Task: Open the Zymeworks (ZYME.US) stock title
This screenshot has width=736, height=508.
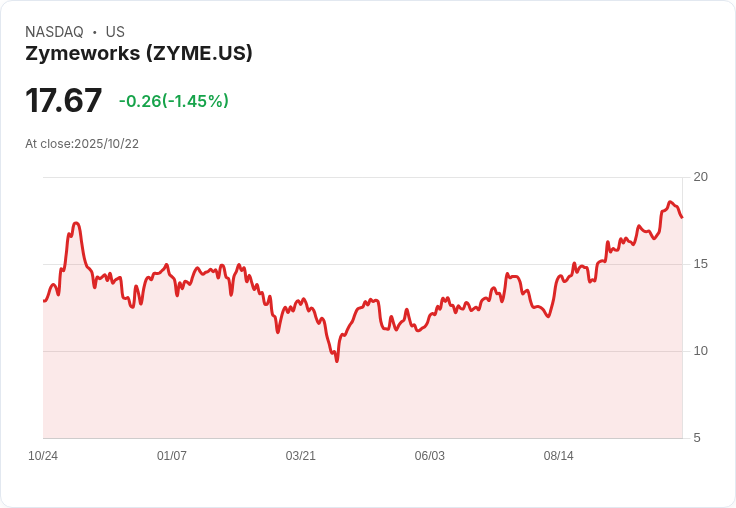Action: [139, 53]
